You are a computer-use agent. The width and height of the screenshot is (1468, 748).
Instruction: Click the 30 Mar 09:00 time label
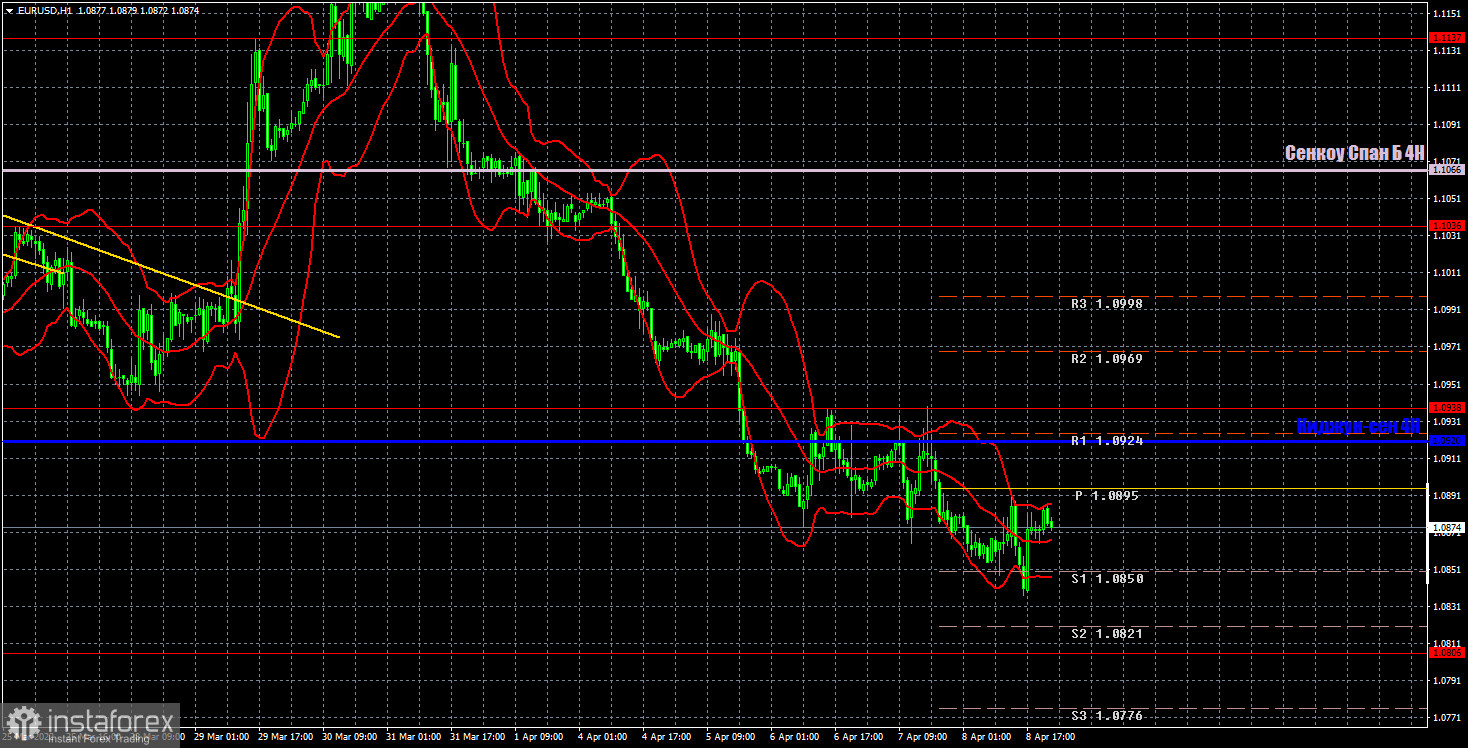coord(351,737)
